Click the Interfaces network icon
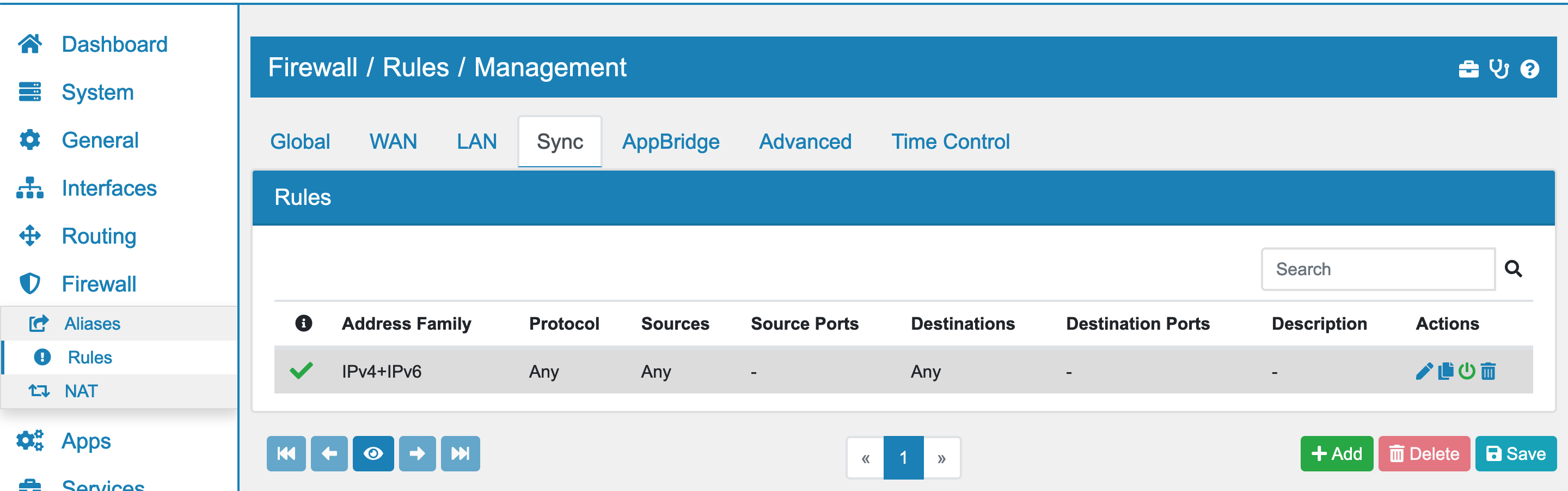The height and width of the screenshot is (491, 1568). 30,187
